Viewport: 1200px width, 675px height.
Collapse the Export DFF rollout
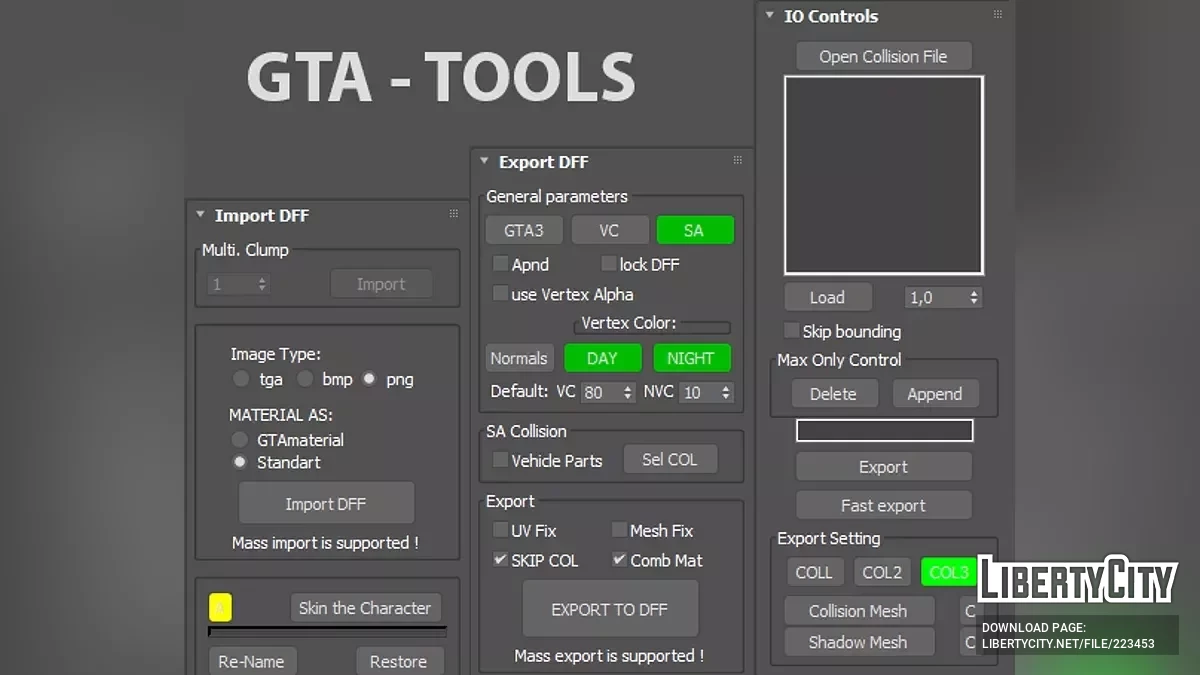(x=483, y=161)
